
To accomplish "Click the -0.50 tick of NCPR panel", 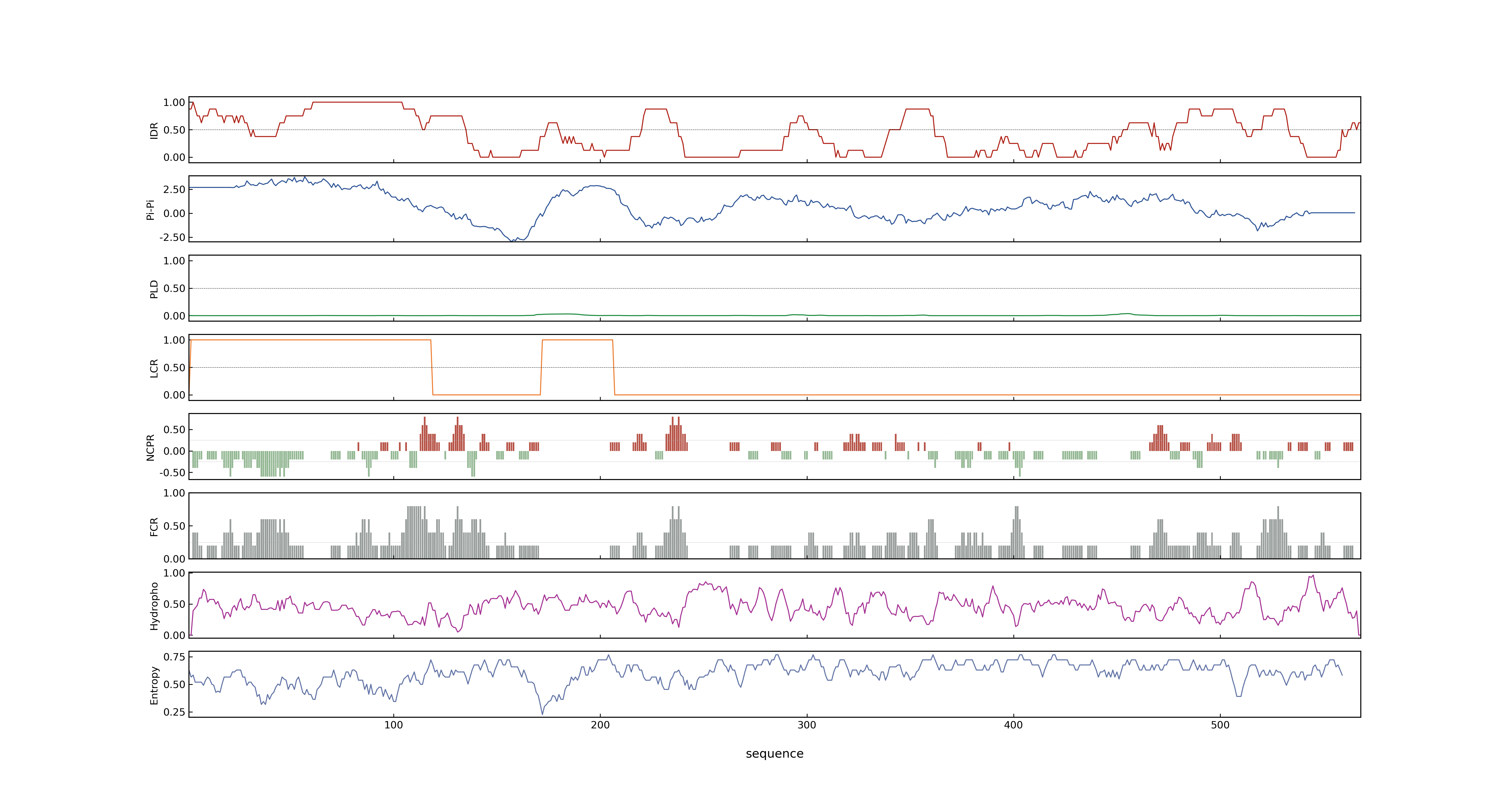I will click(x=172, y=473).
